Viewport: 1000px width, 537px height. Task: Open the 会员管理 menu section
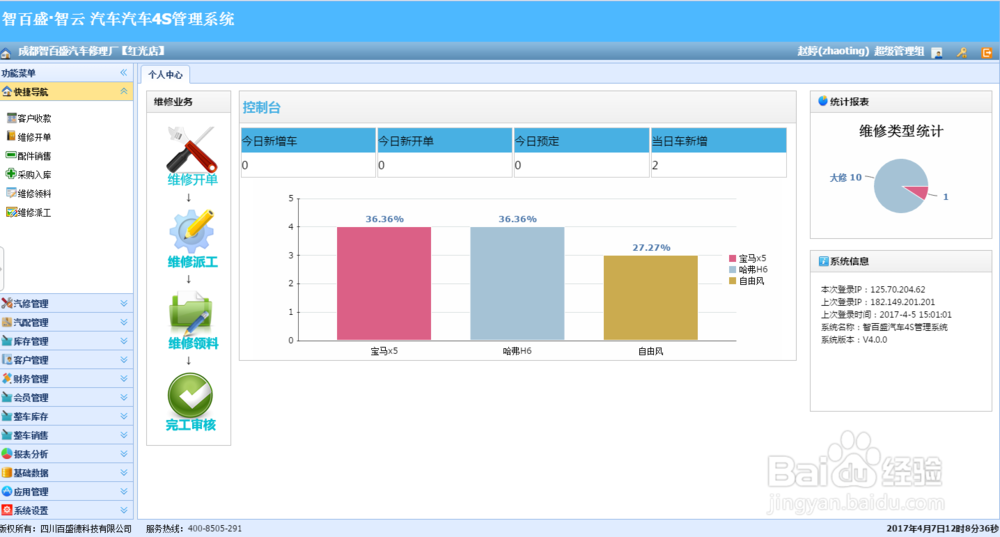(x=66, y=397)
